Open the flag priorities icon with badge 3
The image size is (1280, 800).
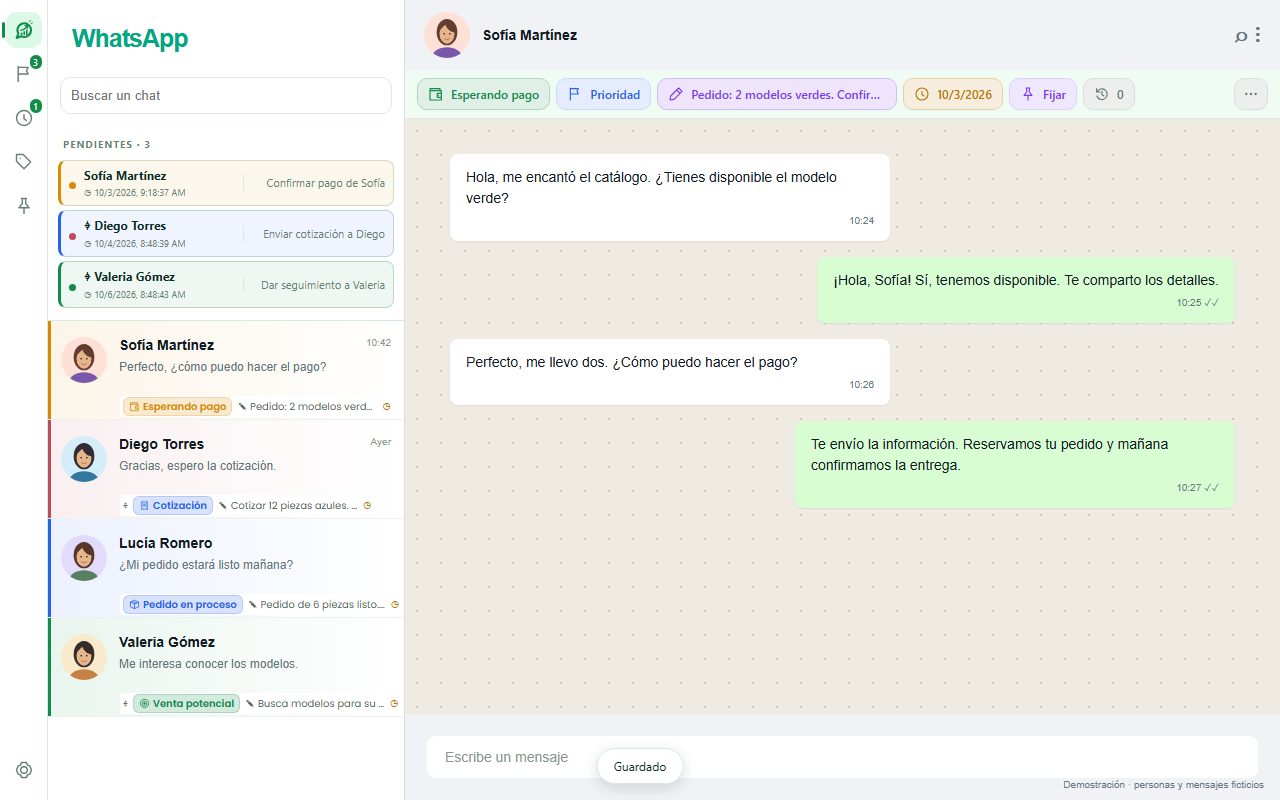24,74
